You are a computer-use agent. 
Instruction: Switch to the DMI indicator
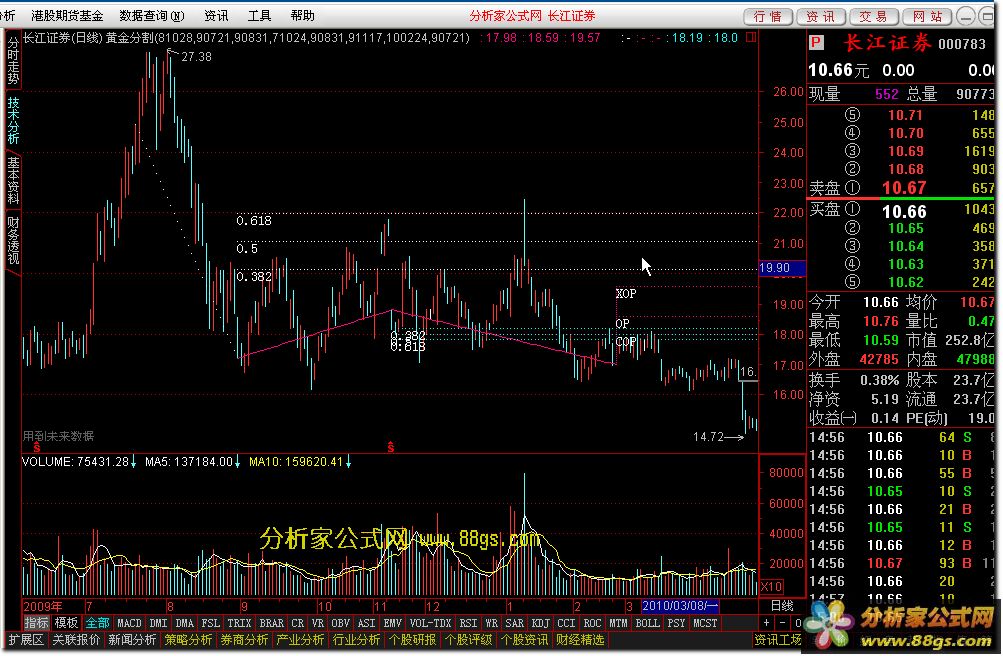pyautogui.click(x=158, y=623)
